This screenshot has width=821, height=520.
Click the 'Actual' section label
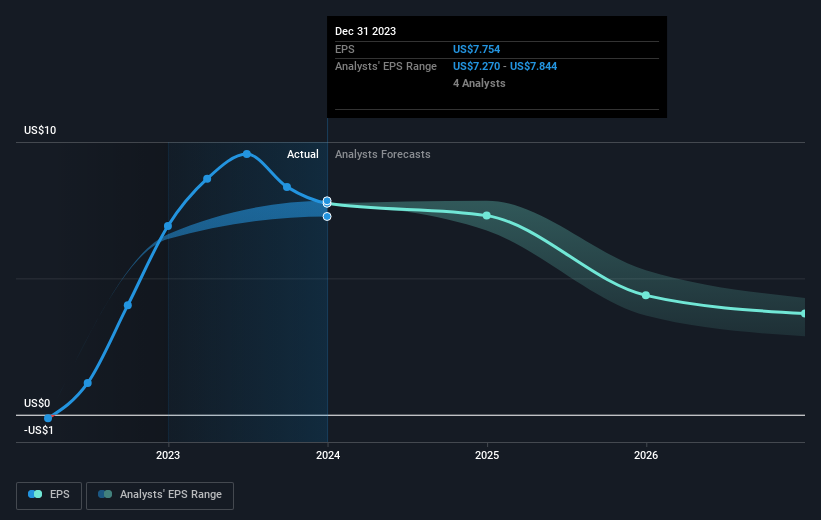click(x=303, y=154)
